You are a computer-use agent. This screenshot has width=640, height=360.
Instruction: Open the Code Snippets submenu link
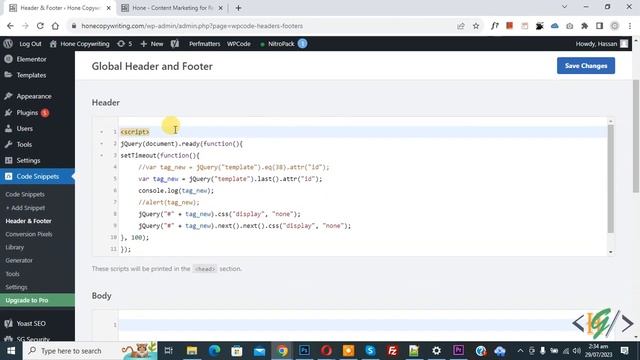25,194
